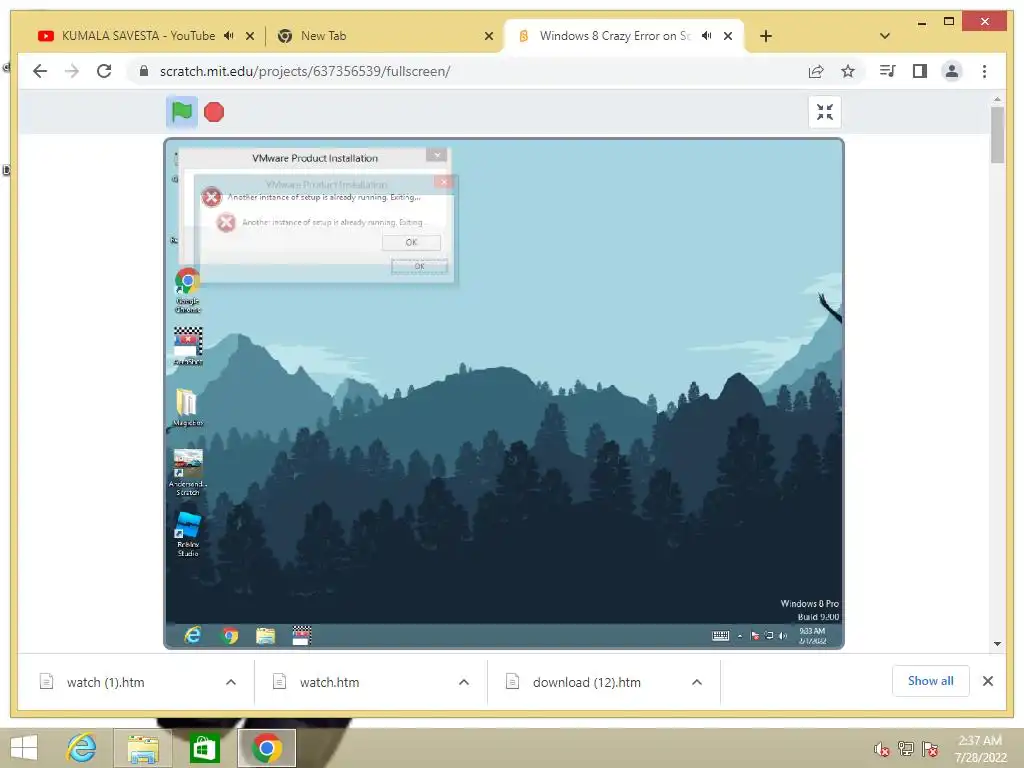The height and width of the screenshot is (768, 1024).
Task: Click the browser forward arrow
Action: point(72,71)
